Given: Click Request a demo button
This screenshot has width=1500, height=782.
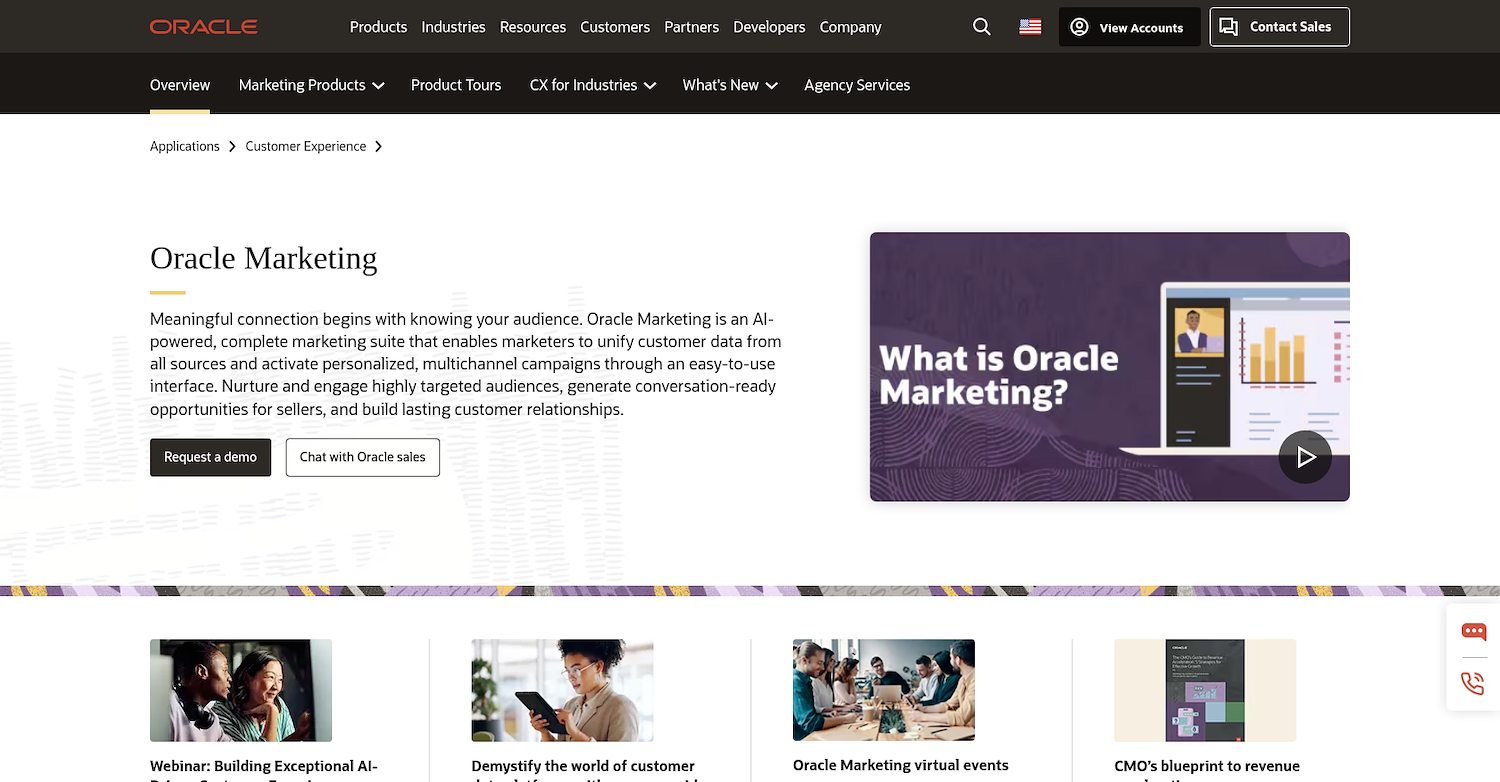Looking at the screenshot, I should (x=211, y=457).
